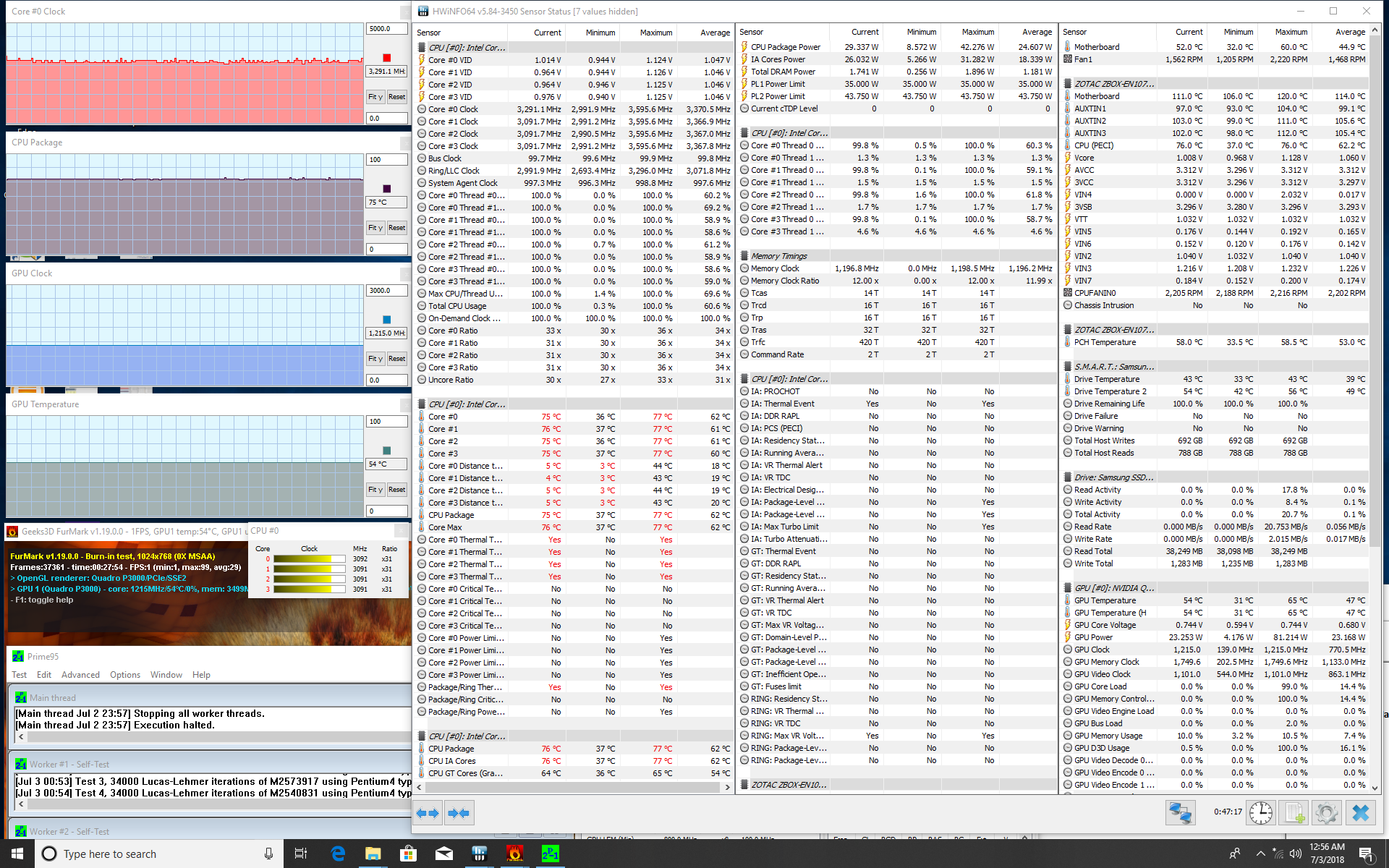
Task: Click the blue X close sensors icon
Action: click(1360, 813)
